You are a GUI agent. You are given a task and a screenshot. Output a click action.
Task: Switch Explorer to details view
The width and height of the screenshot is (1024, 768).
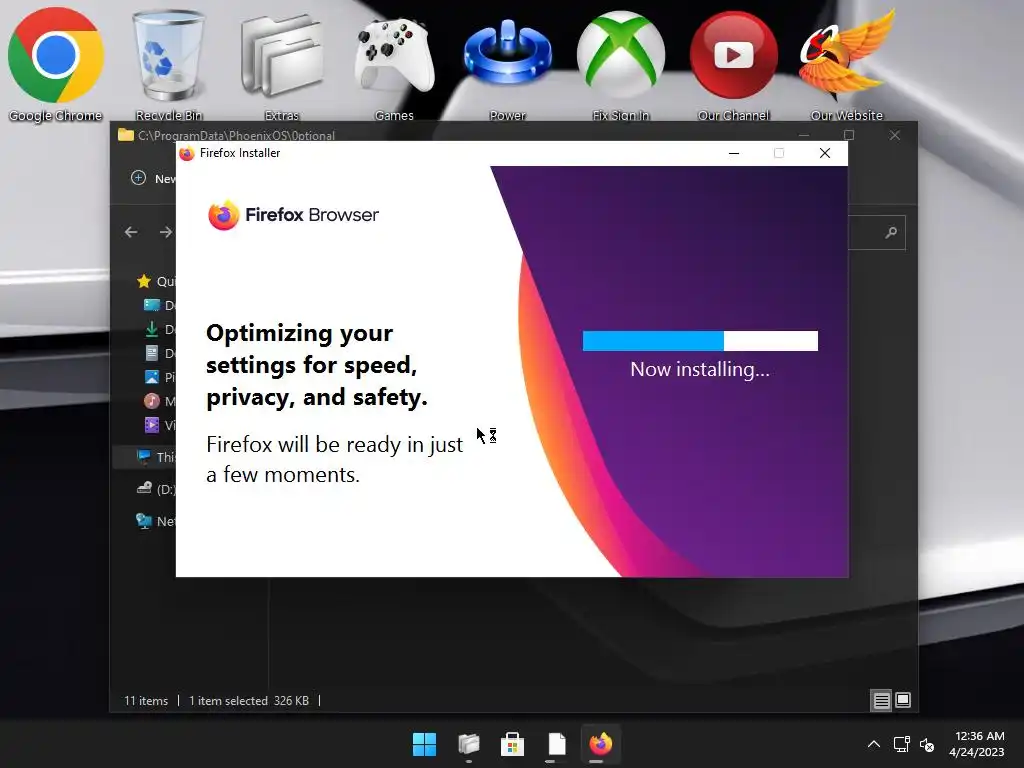pyautogui.click(x=882, y=701)
